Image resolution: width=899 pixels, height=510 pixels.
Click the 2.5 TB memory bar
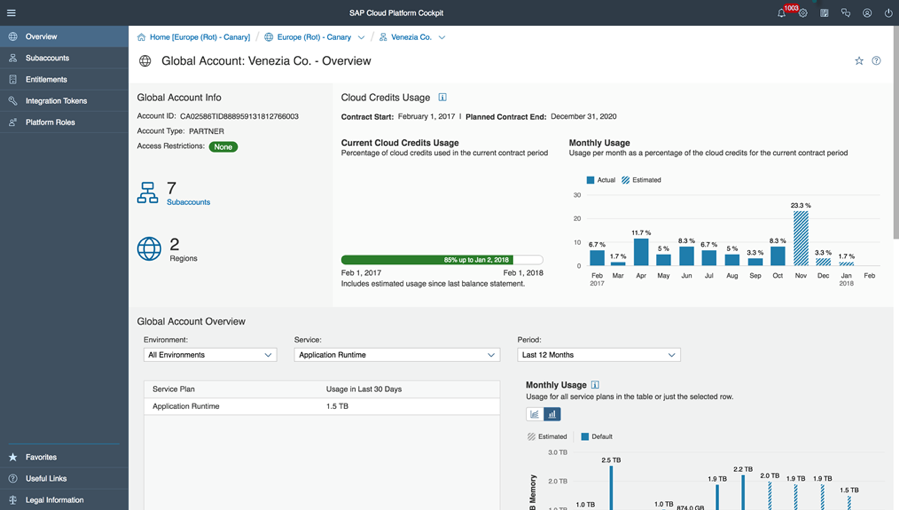coord(611,488)
